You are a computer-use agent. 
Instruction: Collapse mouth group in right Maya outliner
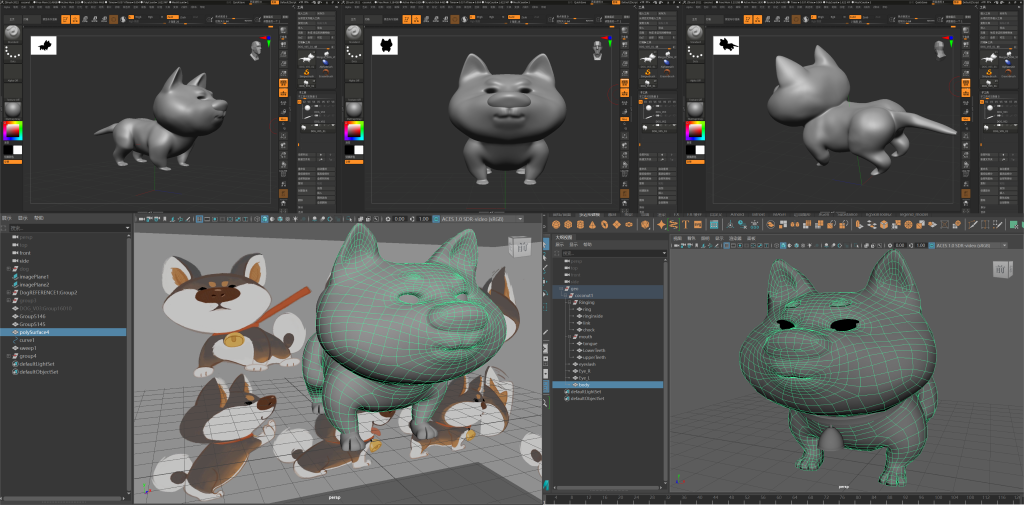point(569,336)
